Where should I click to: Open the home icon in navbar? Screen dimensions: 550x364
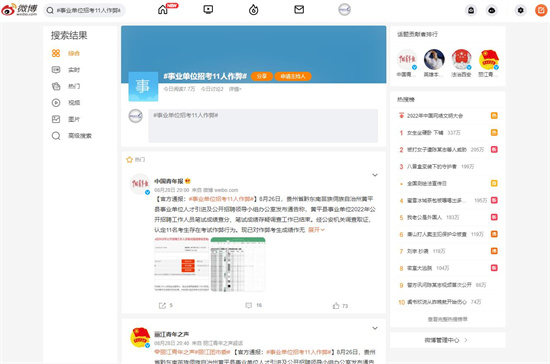point(163,9)
